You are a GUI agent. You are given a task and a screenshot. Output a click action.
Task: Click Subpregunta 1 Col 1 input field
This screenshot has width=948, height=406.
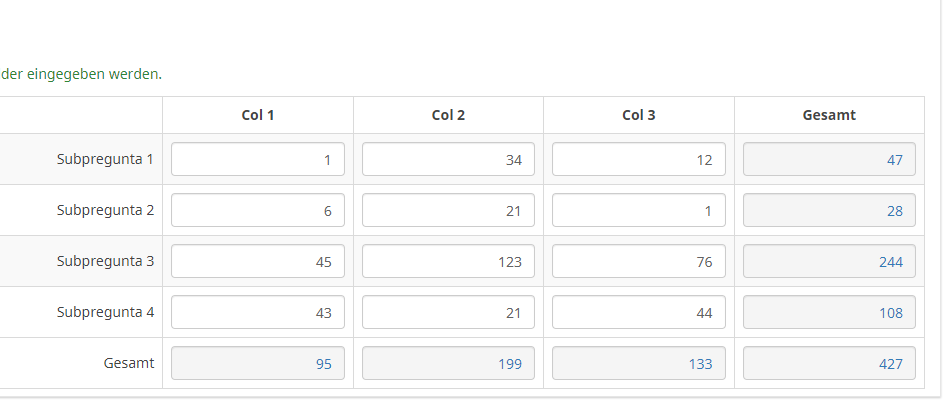pos(258,159)
